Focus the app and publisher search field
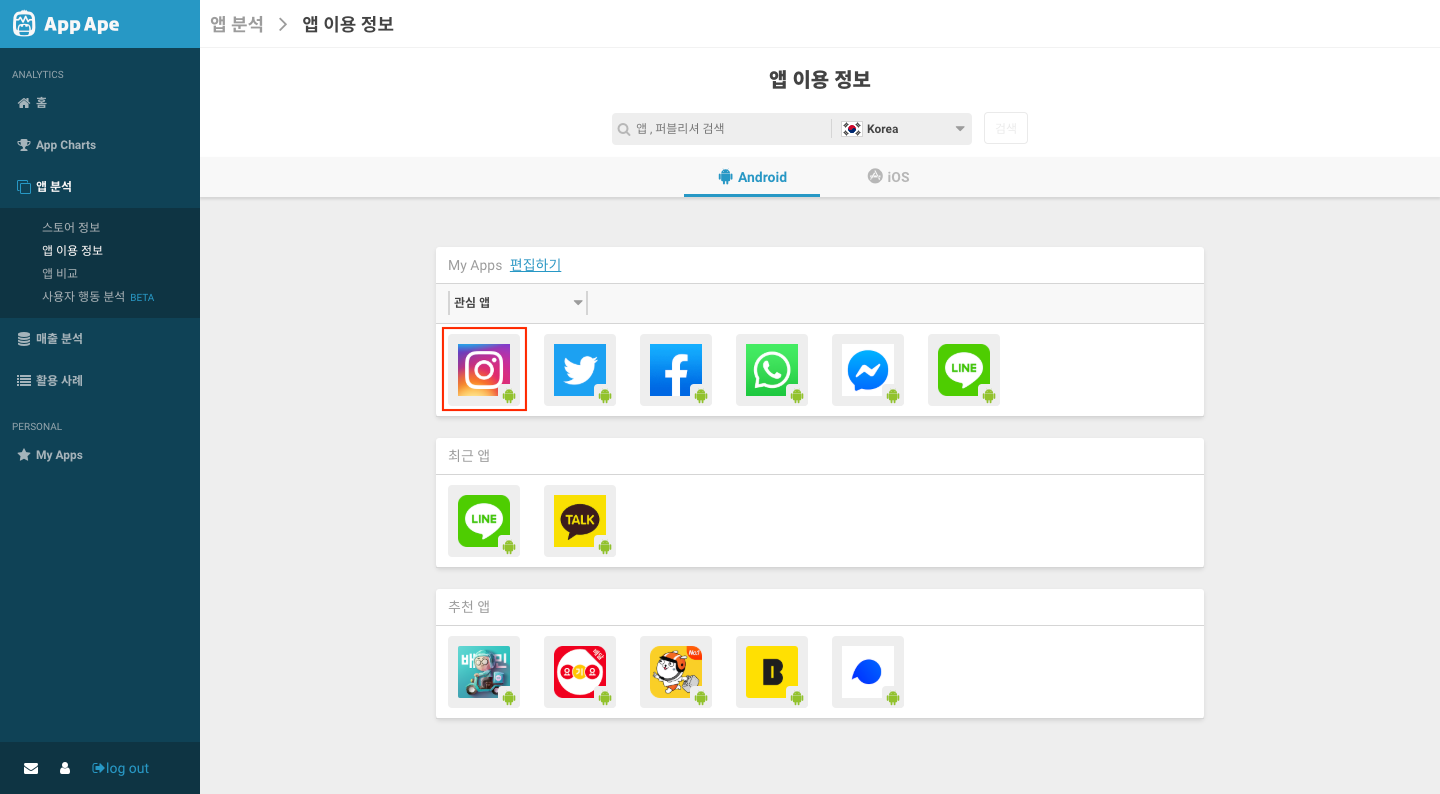1440x794 pixels. click(722, 129)
